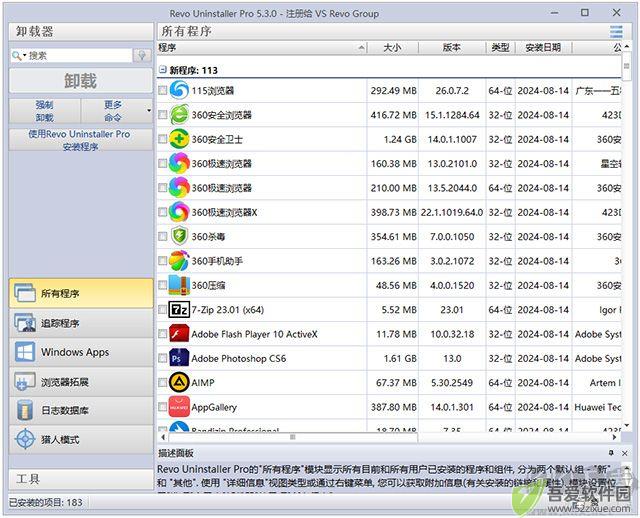
Task: Click the program list vertical scrollbar thumb
Action: (x=627, y=66)
